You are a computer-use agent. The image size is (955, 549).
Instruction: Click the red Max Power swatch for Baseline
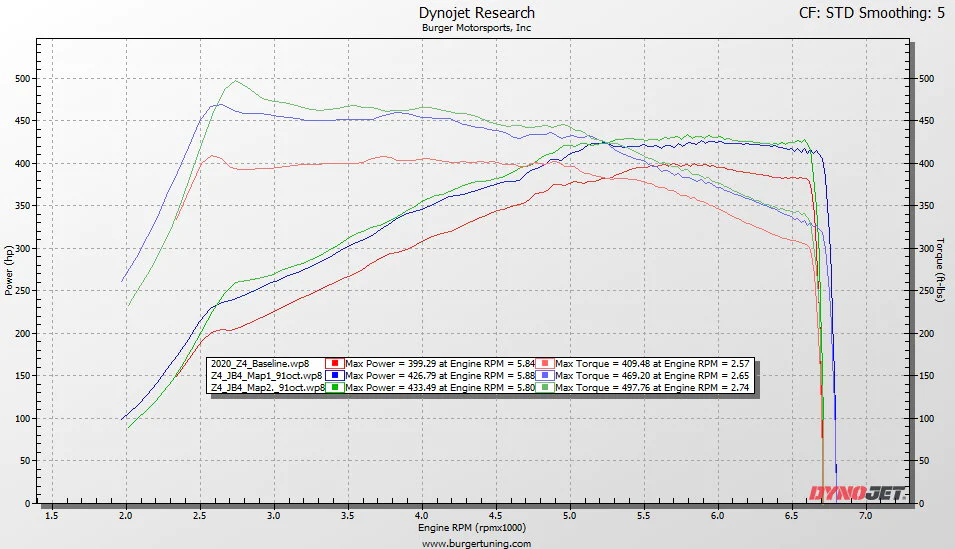pos(334,364)
